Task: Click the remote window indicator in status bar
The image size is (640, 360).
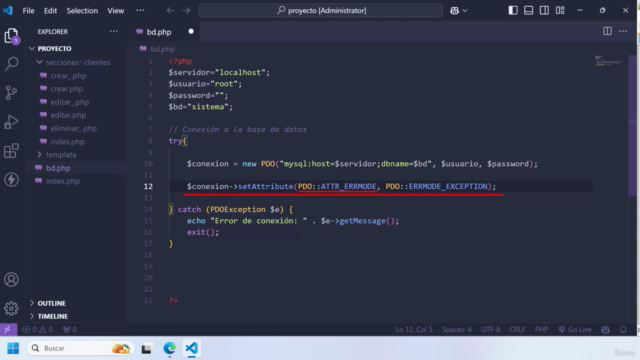Action: [x=8, y=329]
